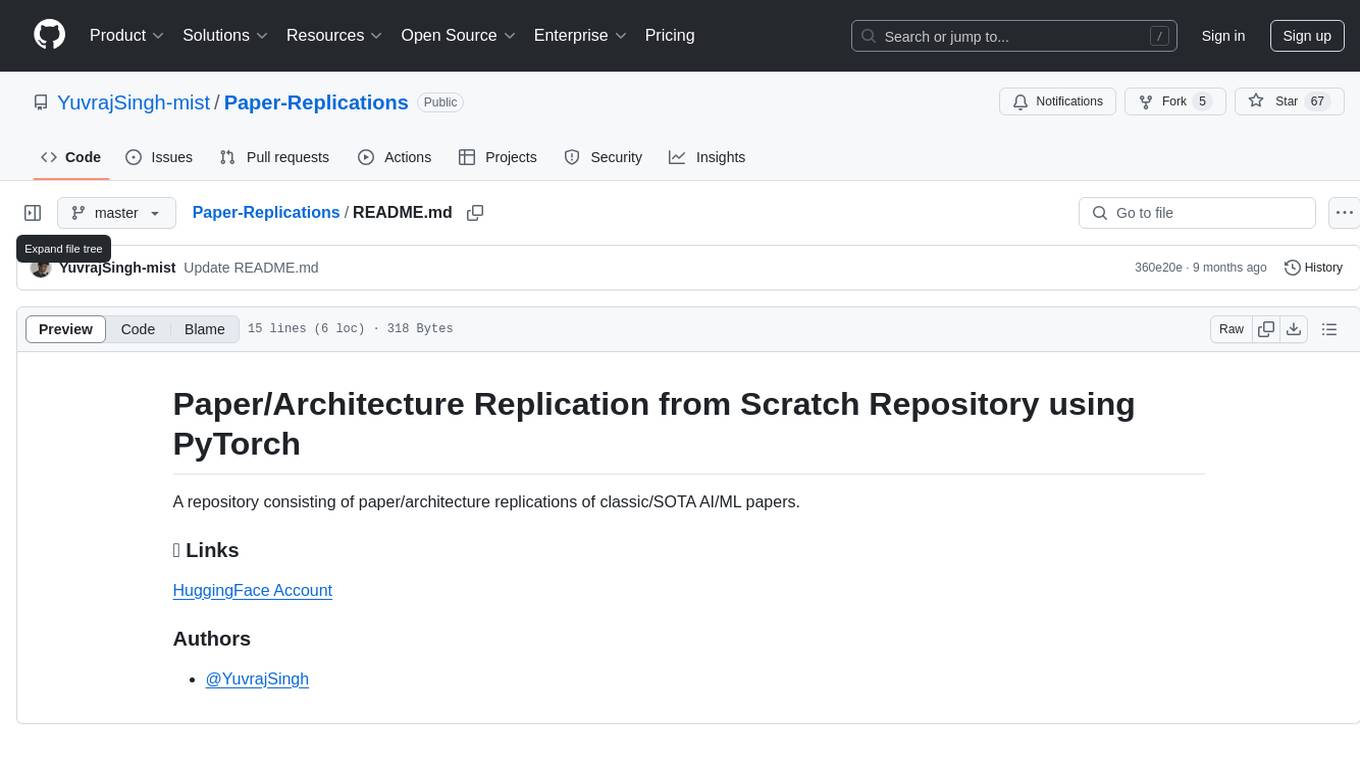Open the YuvrajSingh-mist commit author link
The height and width of the screenshot is (764, 1360).
pos(117,267)
